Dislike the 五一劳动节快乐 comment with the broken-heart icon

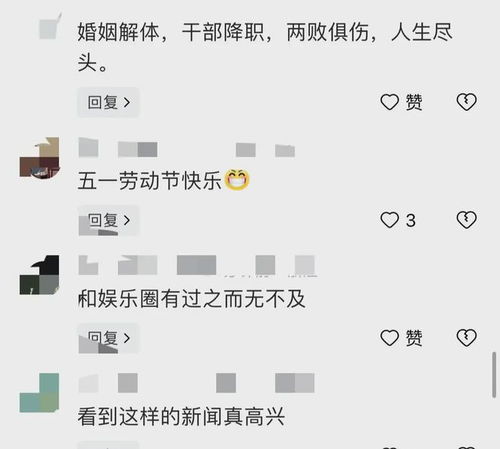coord(466,220)
